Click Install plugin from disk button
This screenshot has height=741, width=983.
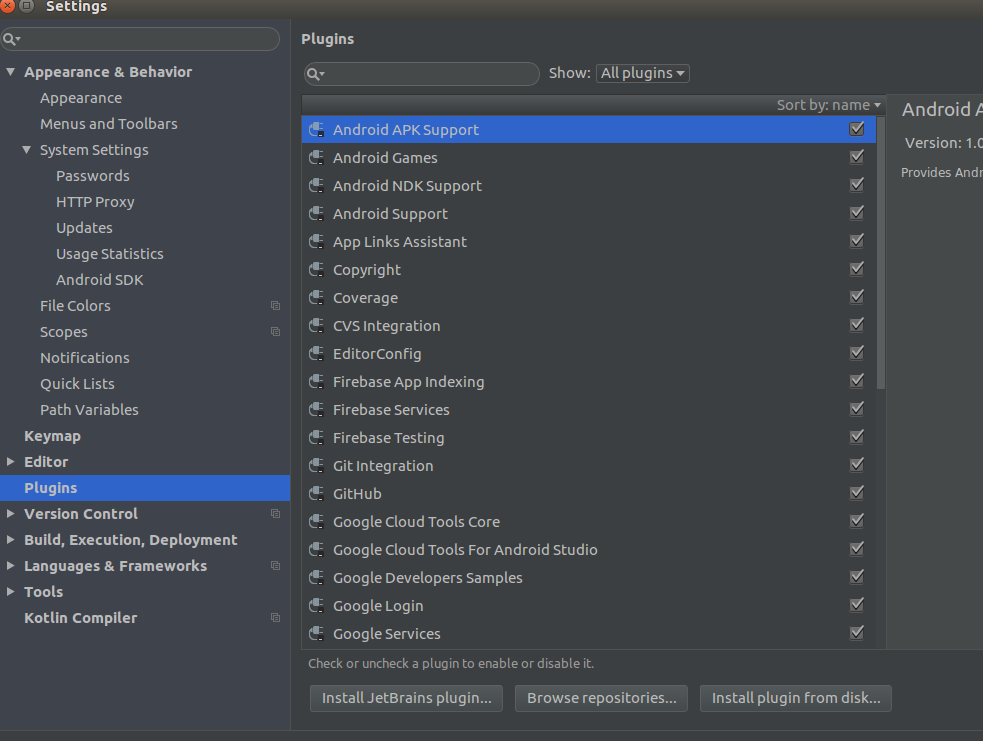tap(796, 698)
